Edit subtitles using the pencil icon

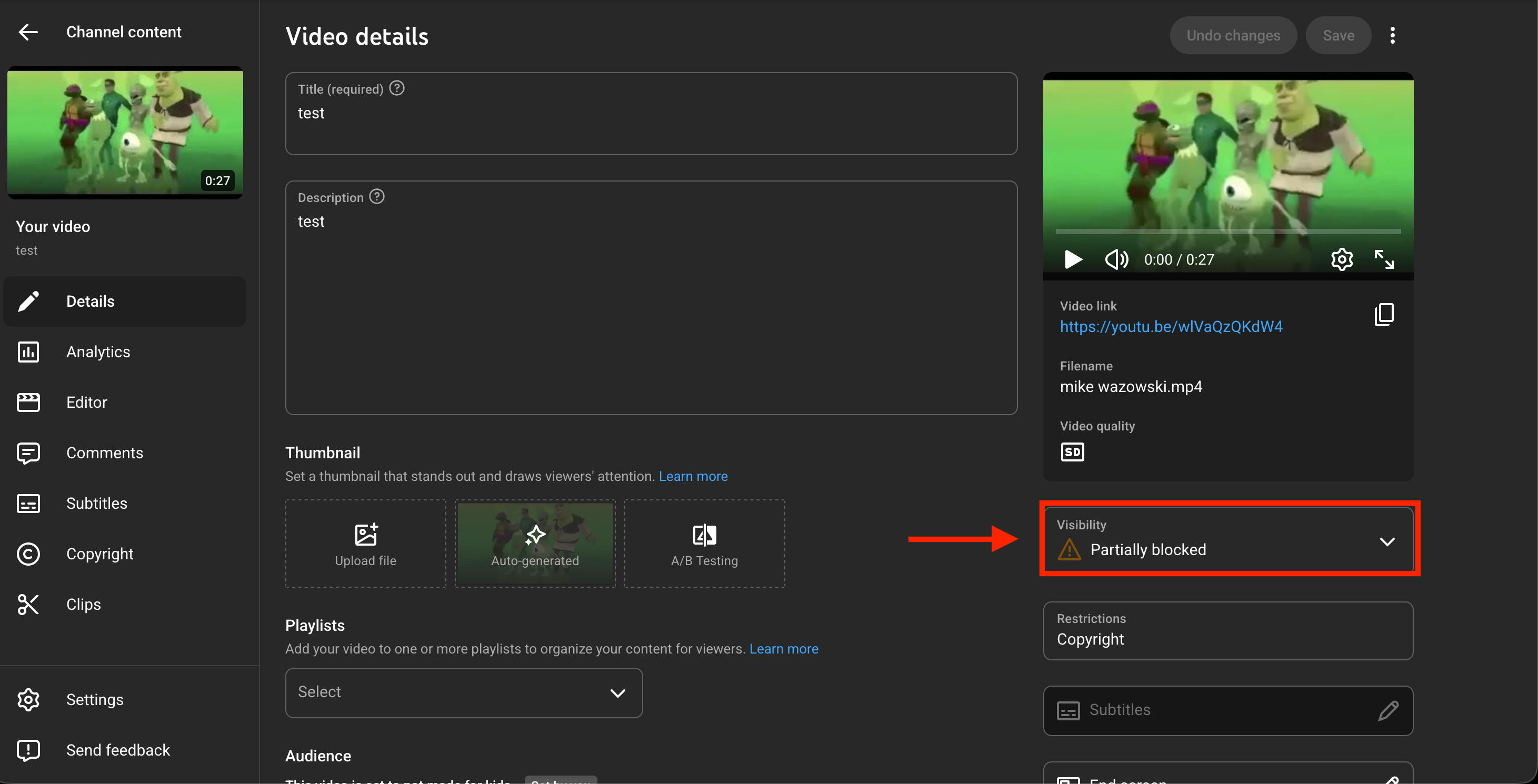click(1387, 710)
